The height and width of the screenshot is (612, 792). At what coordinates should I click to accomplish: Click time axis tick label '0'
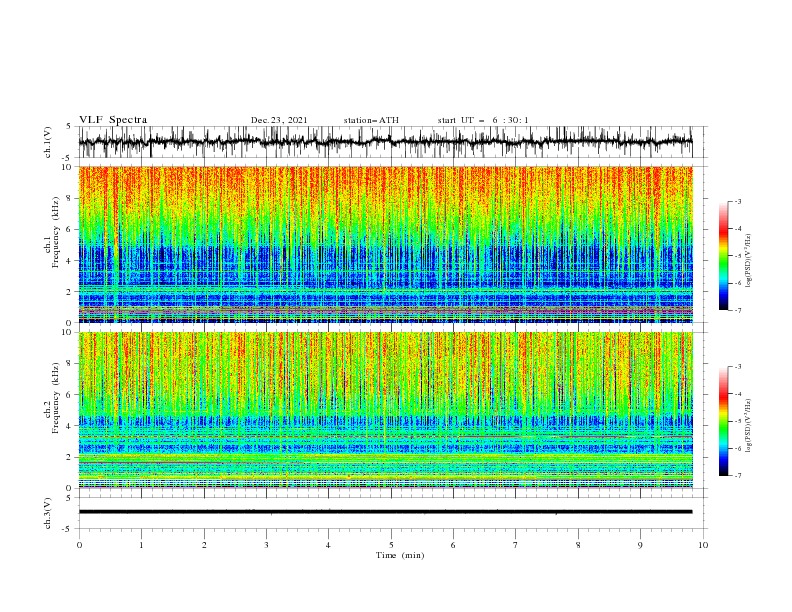(79, 545)
